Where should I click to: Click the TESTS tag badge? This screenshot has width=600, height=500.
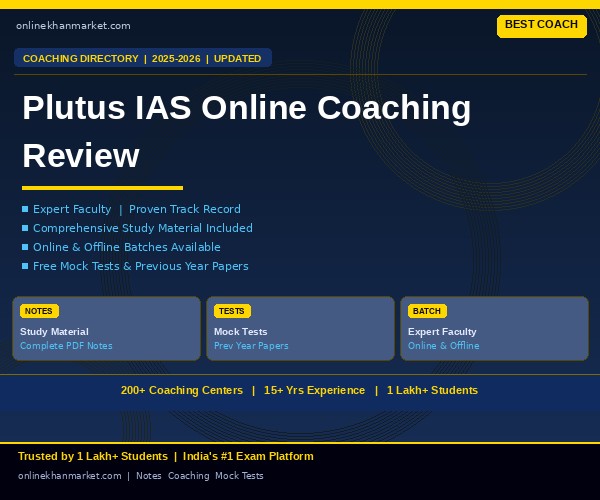(232, 311)
